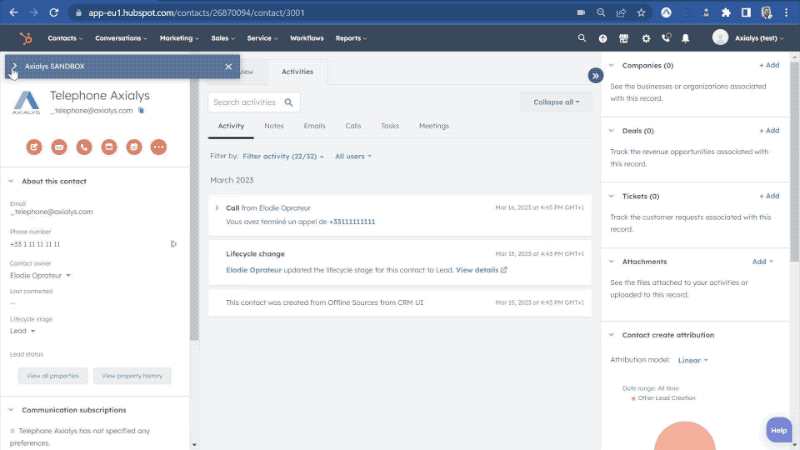The image size is (800, 450).
Task: Select the Activities top tab
Action: (297, 72)
